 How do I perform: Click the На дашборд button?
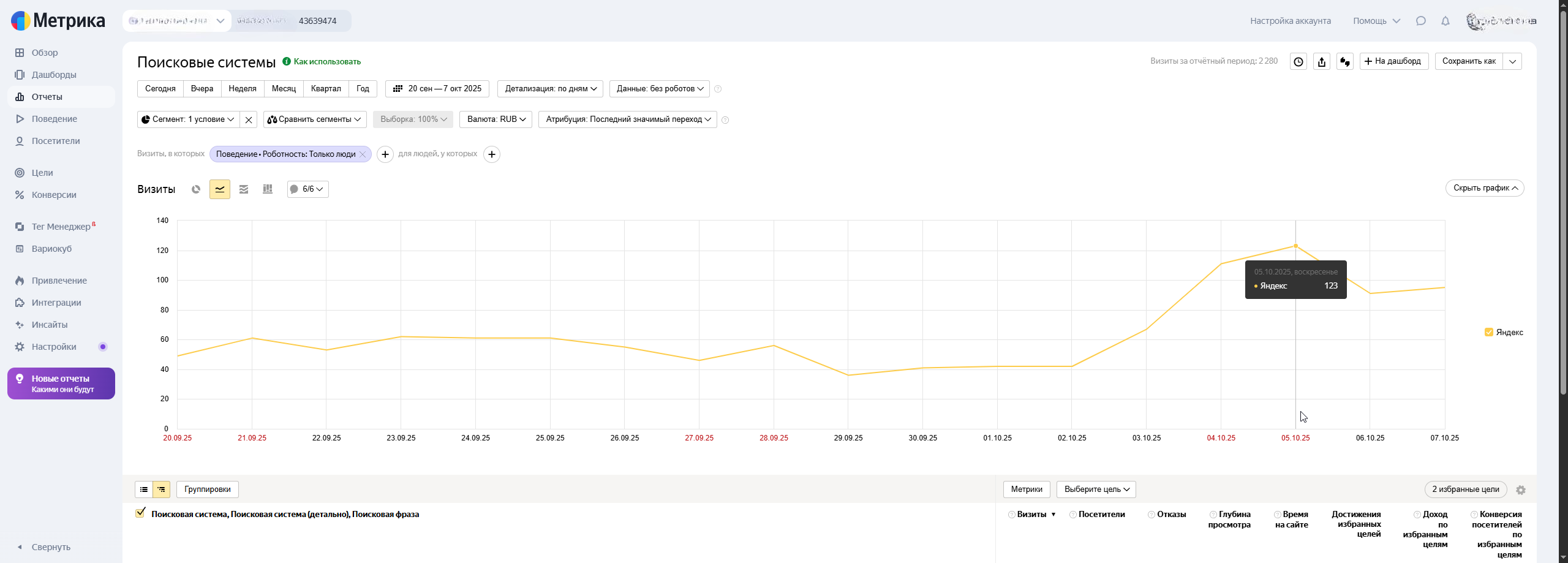point(1394,61)
